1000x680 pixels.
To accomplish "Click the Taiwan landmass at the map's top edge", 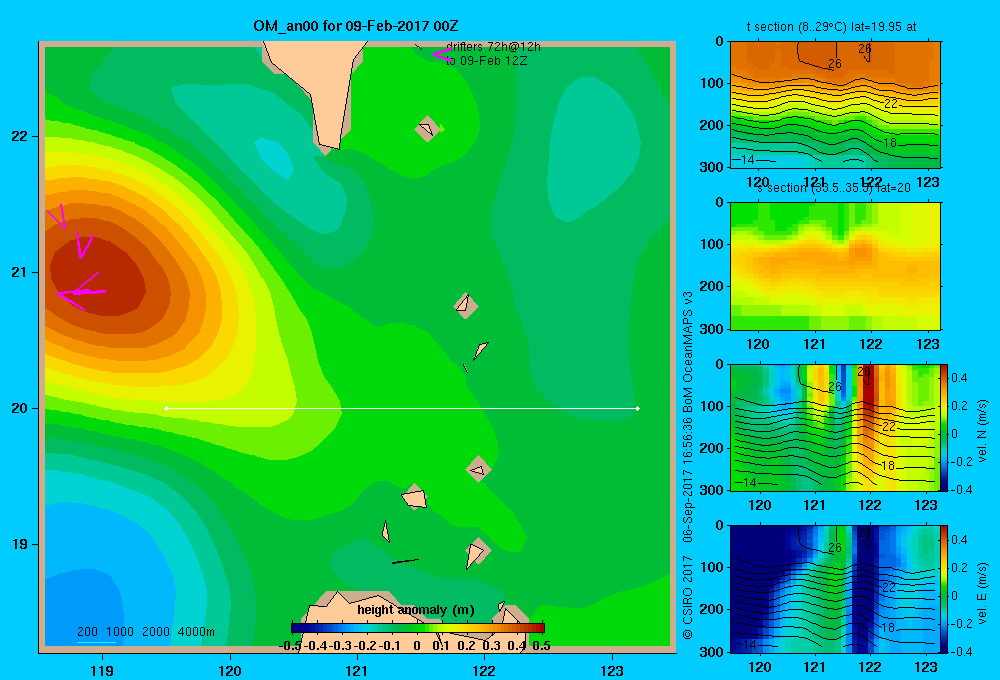I will pos(322,83).
